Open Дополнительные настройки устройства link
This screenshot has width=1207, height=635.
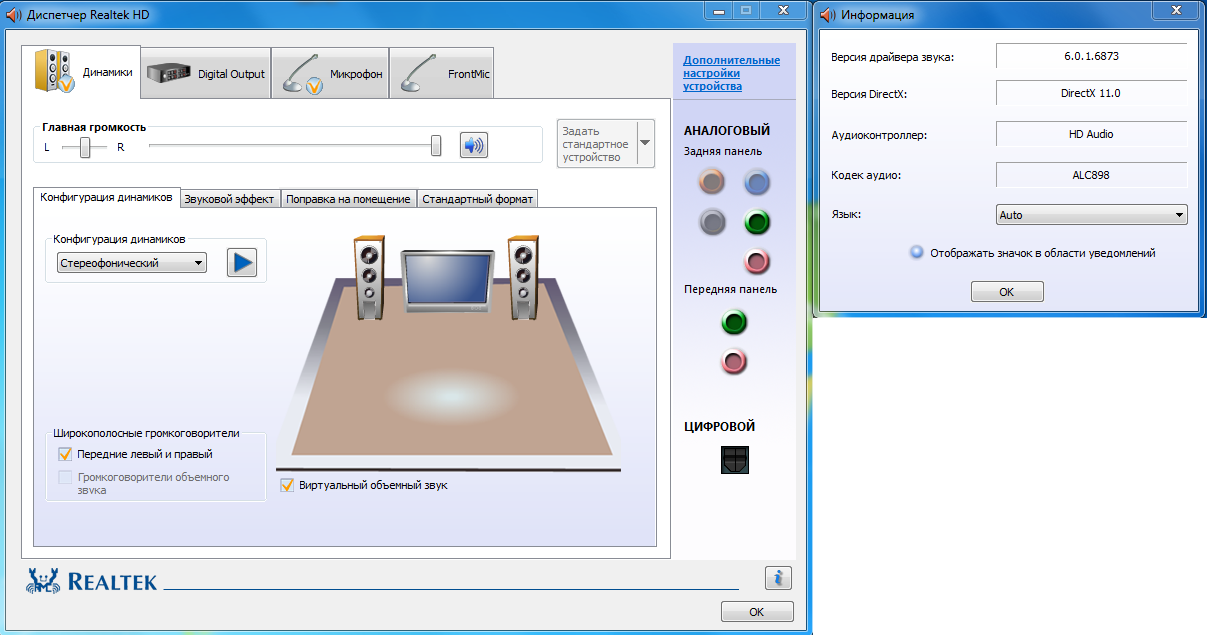point(731,73)
